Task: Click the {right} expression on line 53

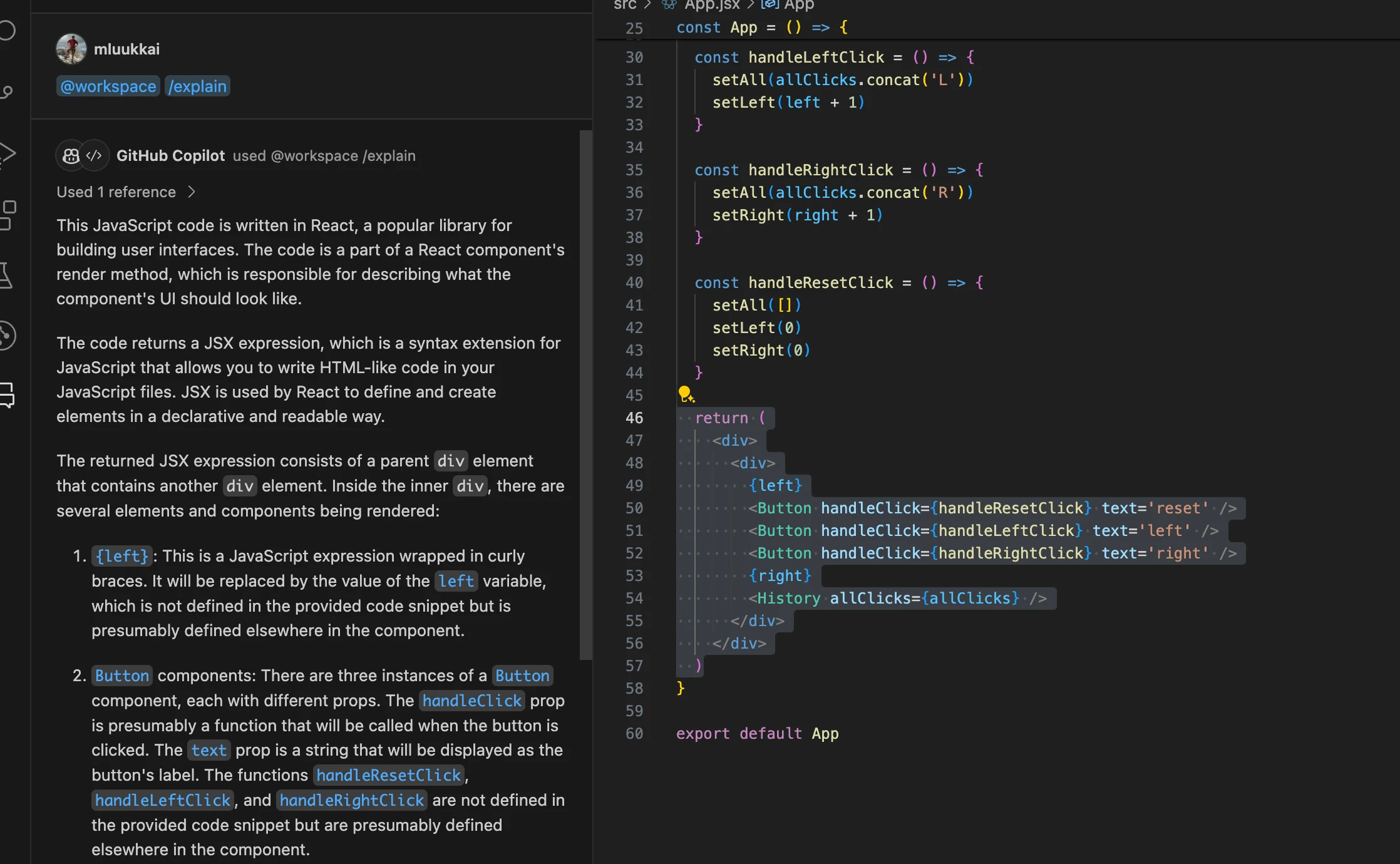Action: tap(780, 576)
